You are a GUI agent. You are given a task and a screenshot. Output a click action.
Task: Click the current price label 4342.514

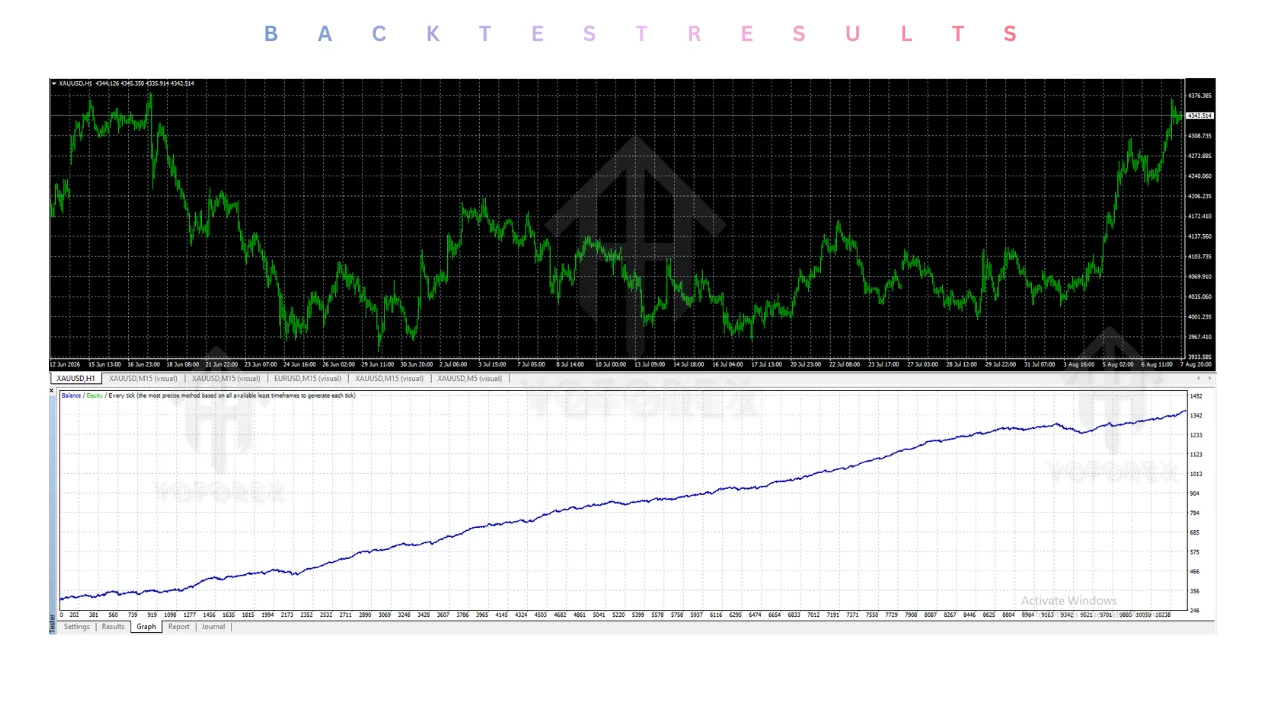pos(1200,116)
